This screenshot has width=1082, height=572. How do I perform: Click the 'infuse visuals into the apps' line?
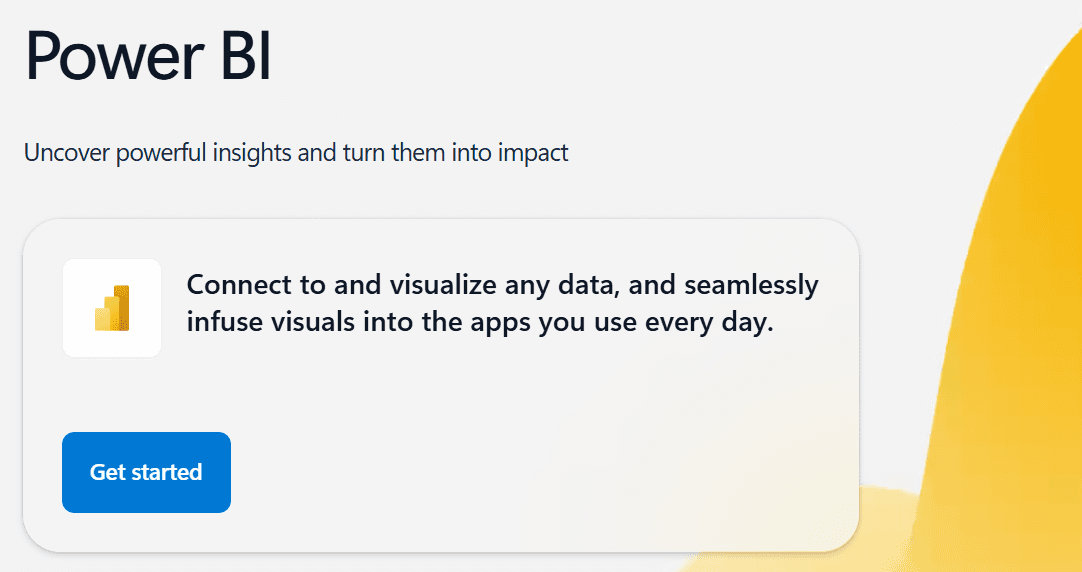click(480, 322)
